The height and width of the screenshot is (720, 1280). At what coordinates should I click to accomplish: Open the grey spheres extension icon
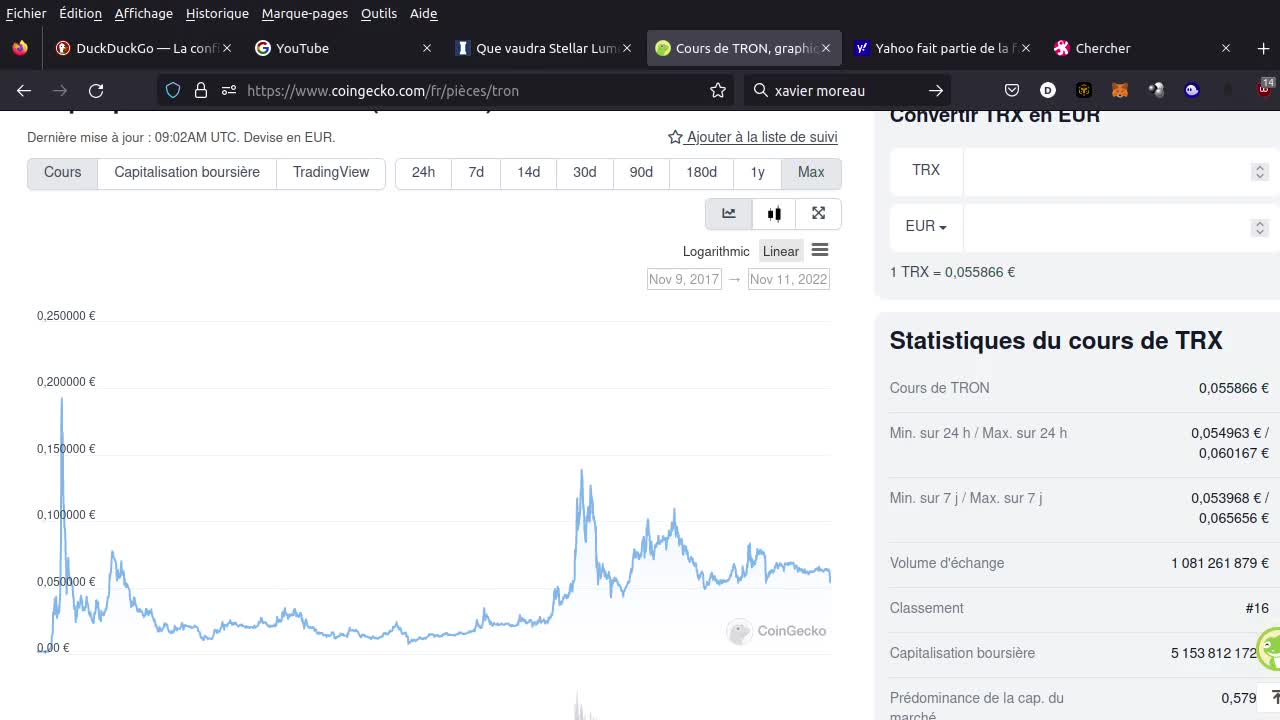[1157, 90]
